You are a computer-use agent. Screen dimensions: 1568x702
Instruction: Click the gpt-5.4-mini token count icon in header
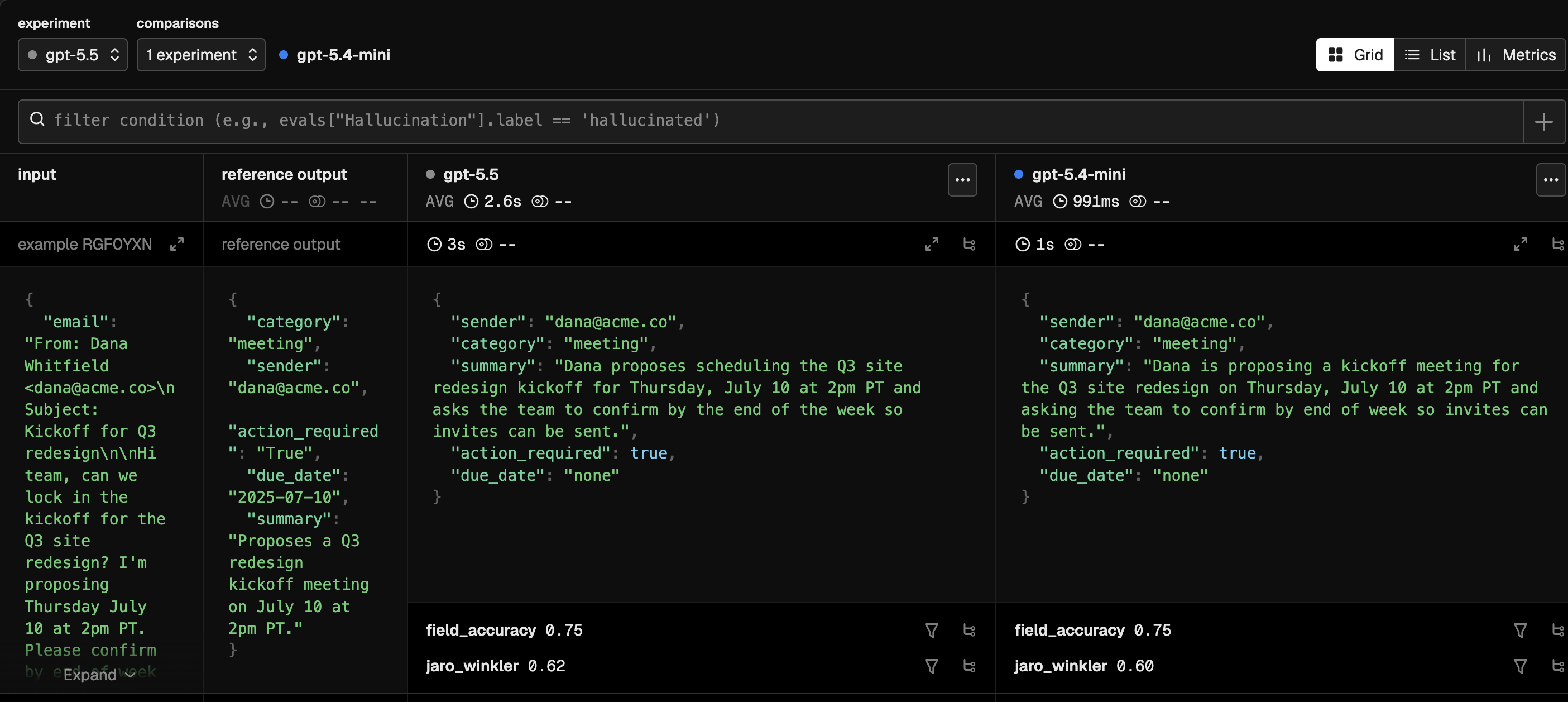(1138, 202)
